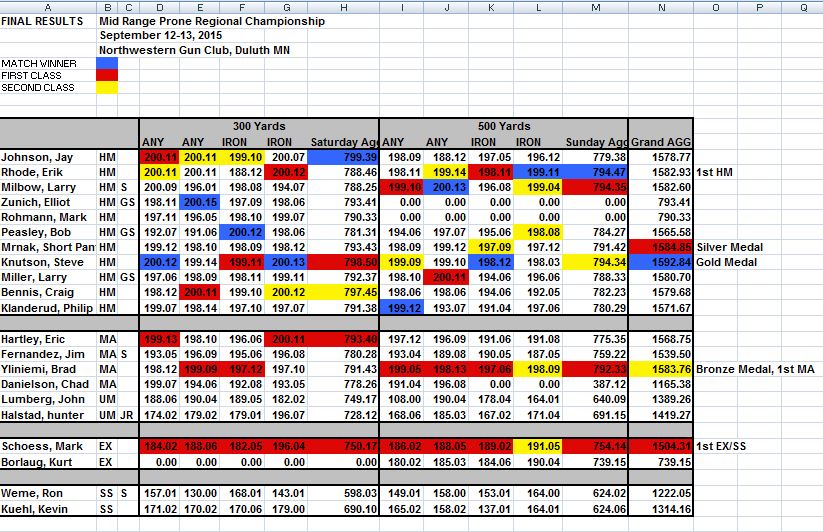This screenshot has height=532, width=823.
Task: Select the column N header
Action: (x=661, y=7)
